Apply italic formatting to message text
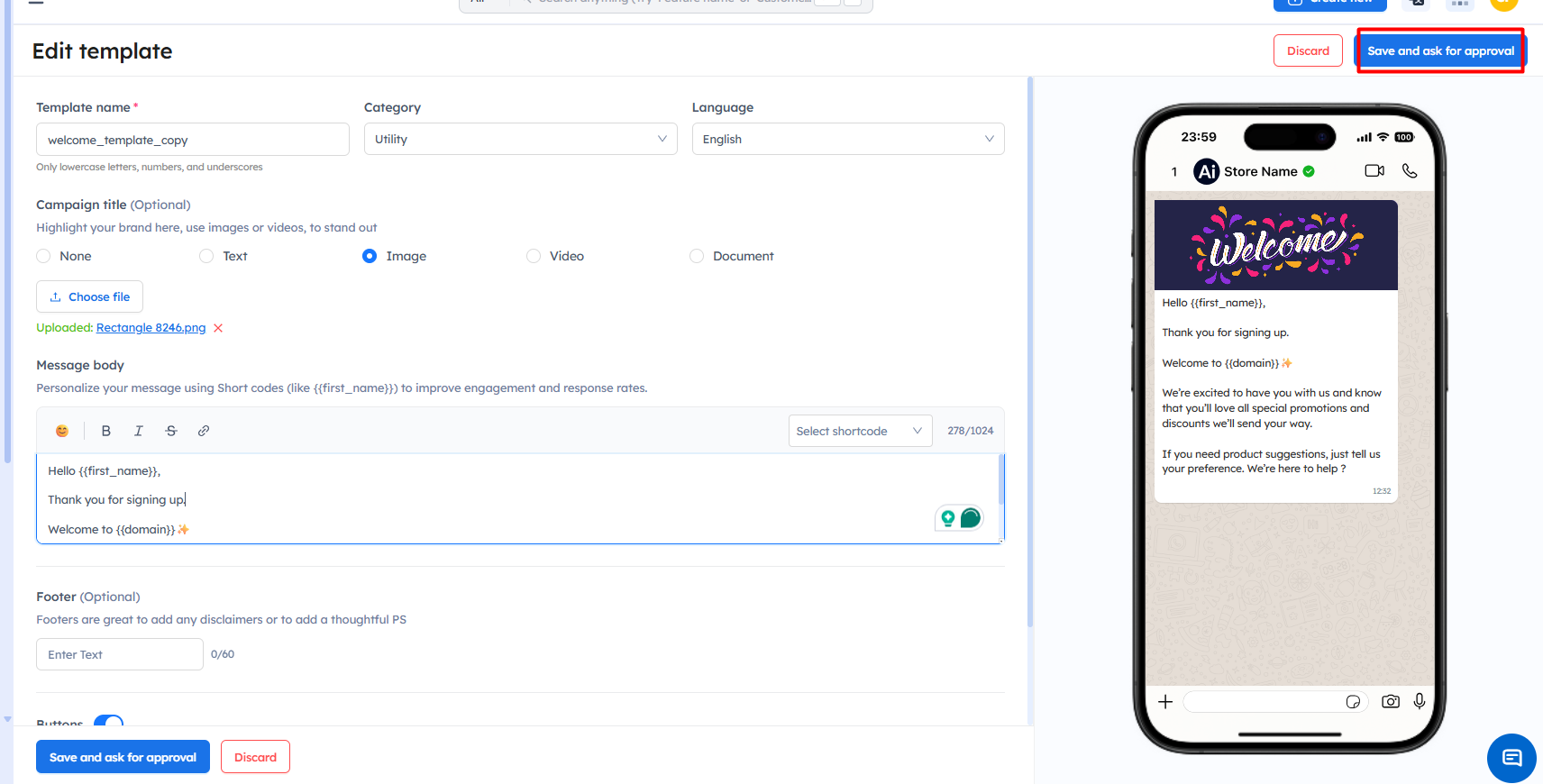Viewport: 1543px width, 784px height. coord(139,431)
